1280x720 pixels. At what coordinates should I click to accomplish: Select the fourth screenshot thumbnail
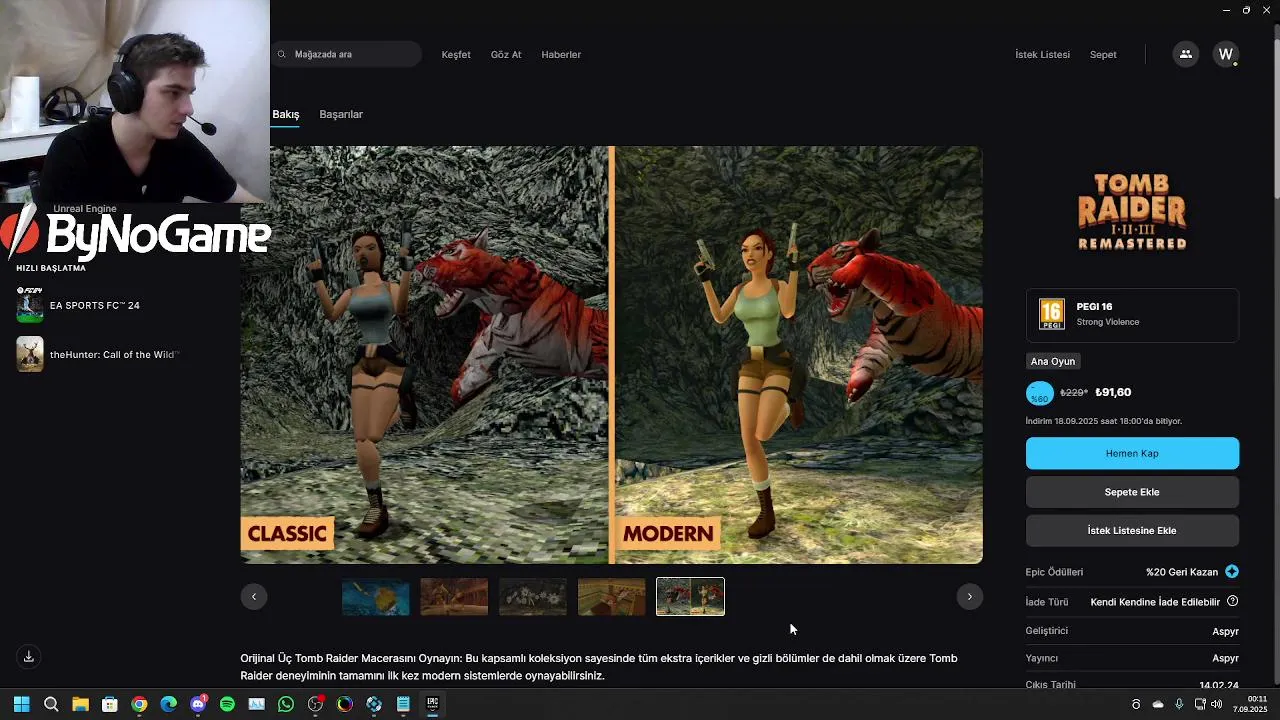pos(612,597)
